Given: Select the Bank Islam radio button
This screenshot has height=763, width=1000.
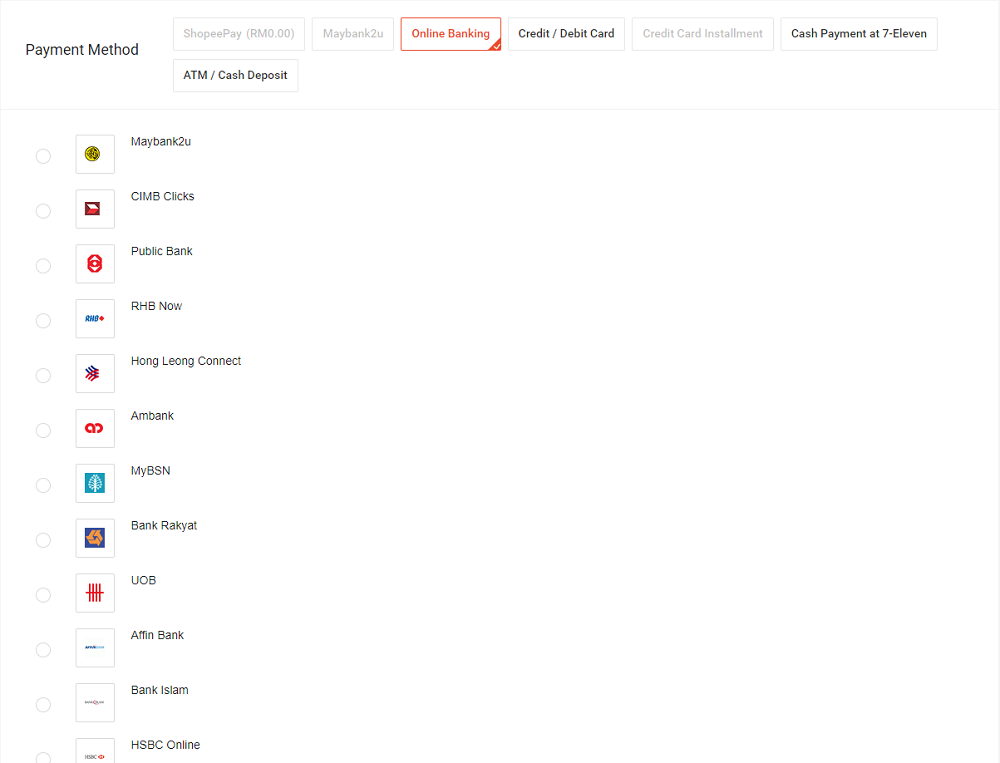Looking at the screenshot, I should point(43,705).
